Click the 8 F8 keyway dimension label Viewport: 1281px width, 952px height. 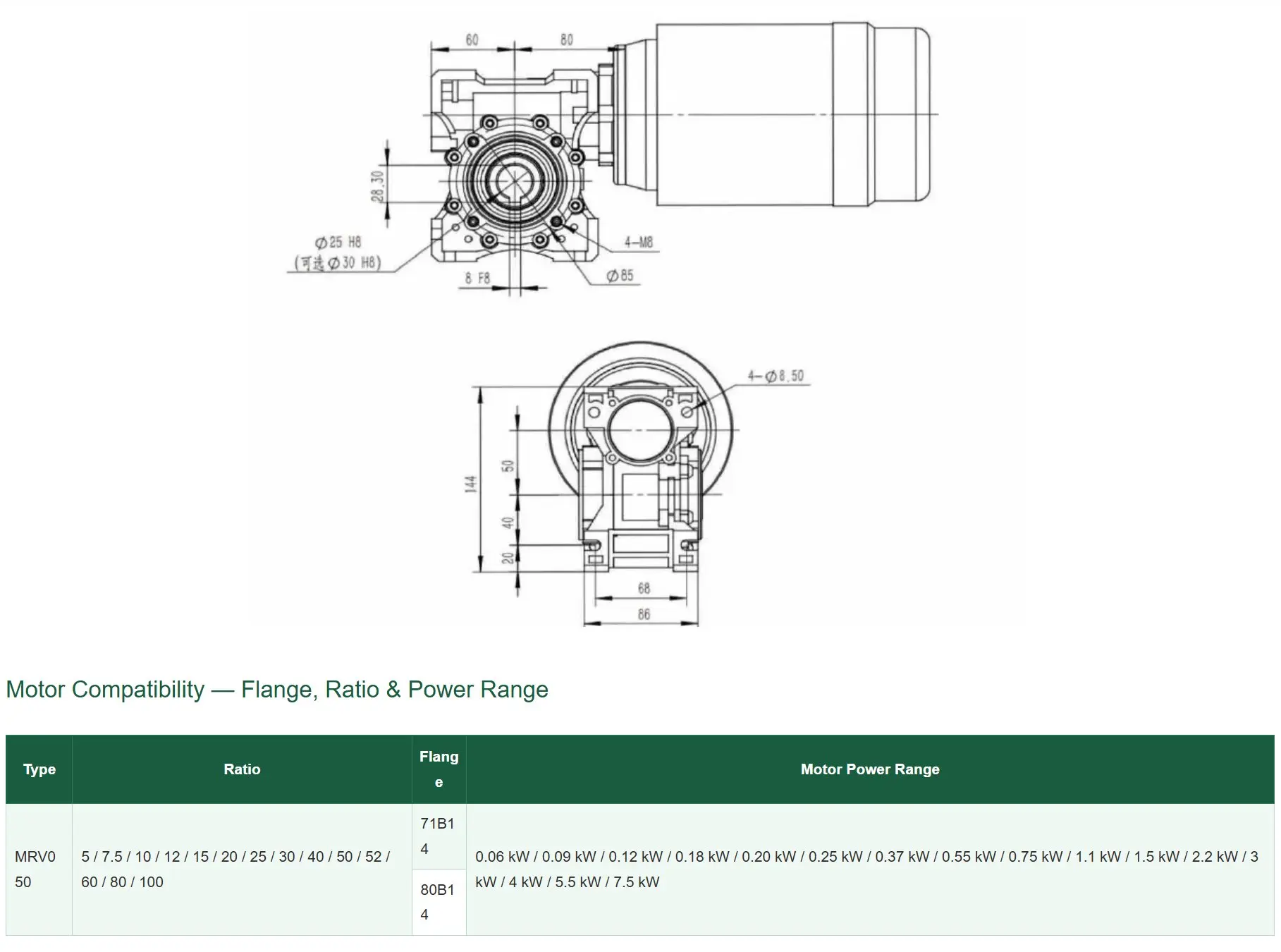[477, 279]
